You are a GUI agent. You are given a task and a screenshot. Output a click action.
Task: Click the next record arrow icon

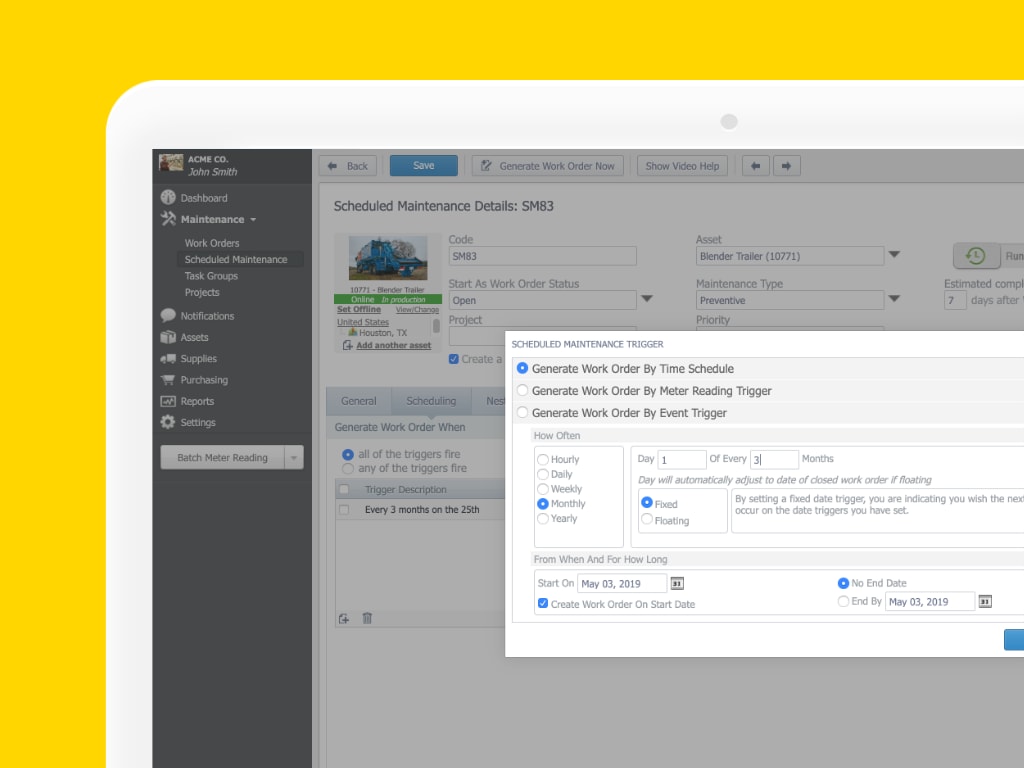[x=786, y=166]
